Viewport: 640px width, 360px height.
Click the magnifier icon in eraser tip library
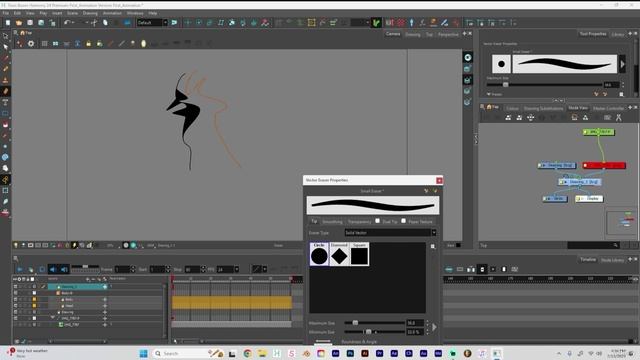[433, 247]
